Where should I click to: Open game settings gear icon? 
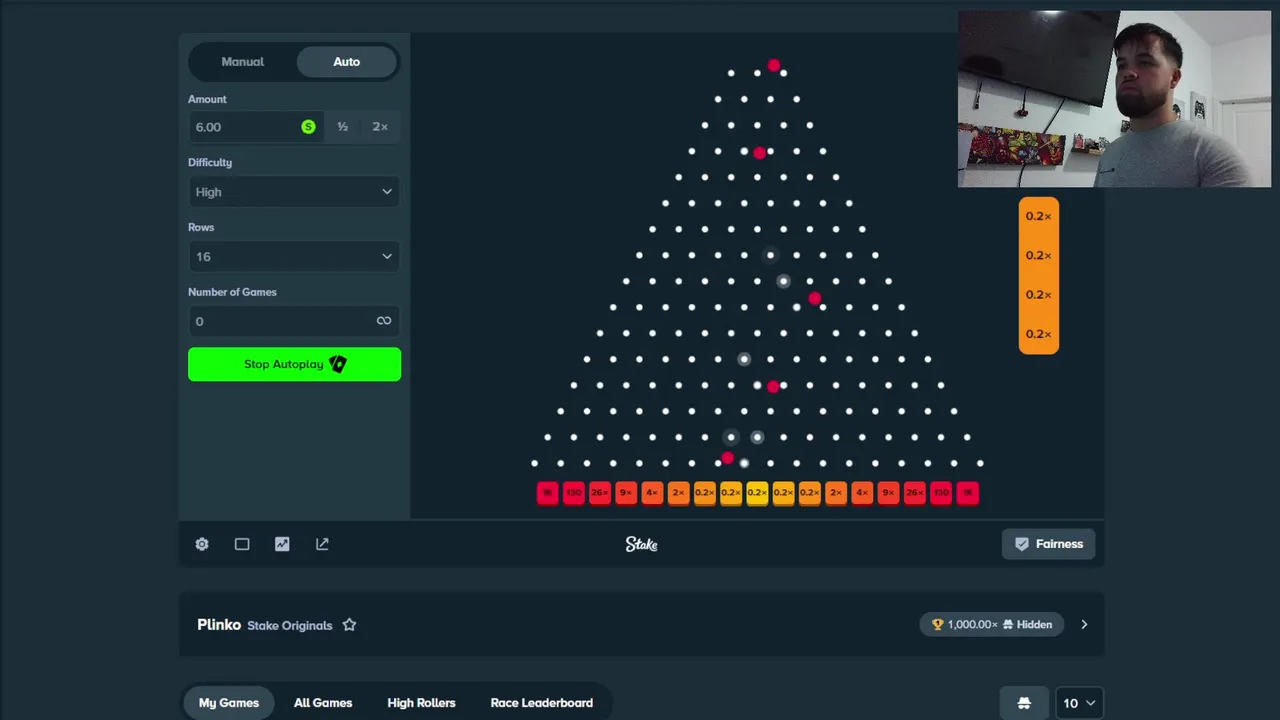coord(202,544)
